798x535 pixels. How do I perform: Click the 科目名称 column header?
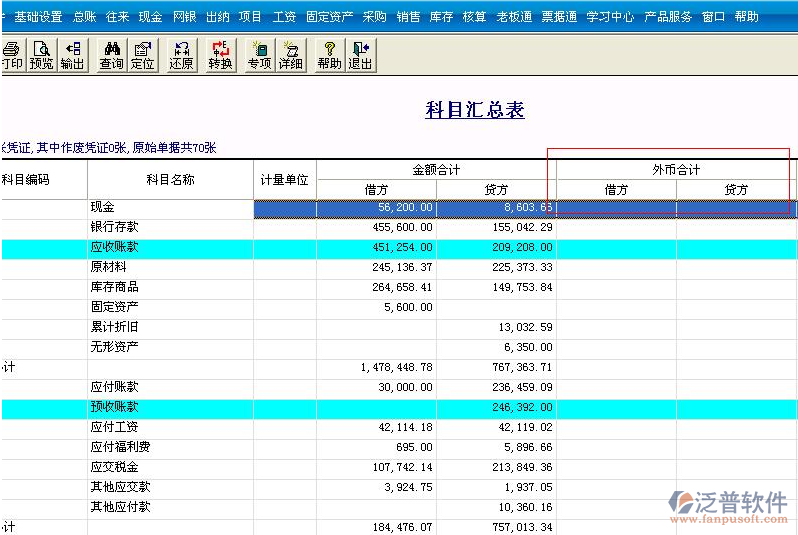point(170,180)
